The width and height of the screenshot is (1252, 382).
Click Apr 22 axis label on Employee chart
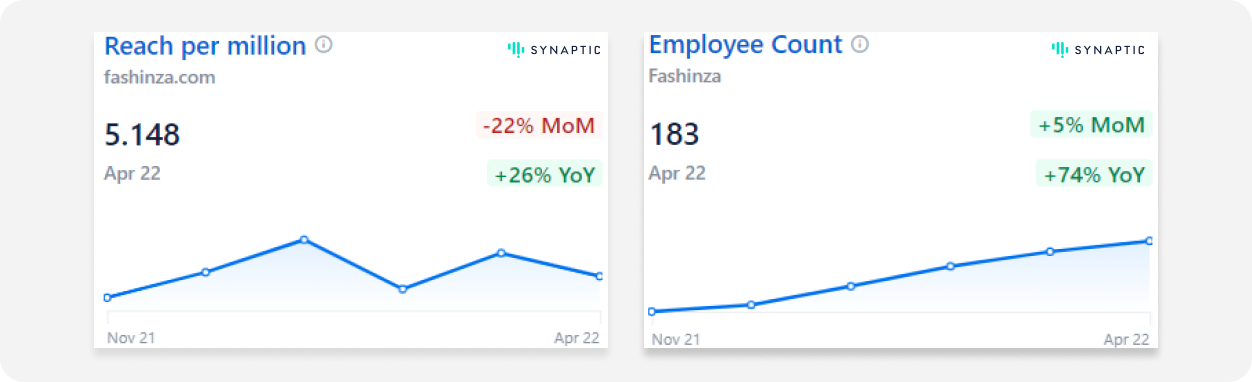[1126, 340]
